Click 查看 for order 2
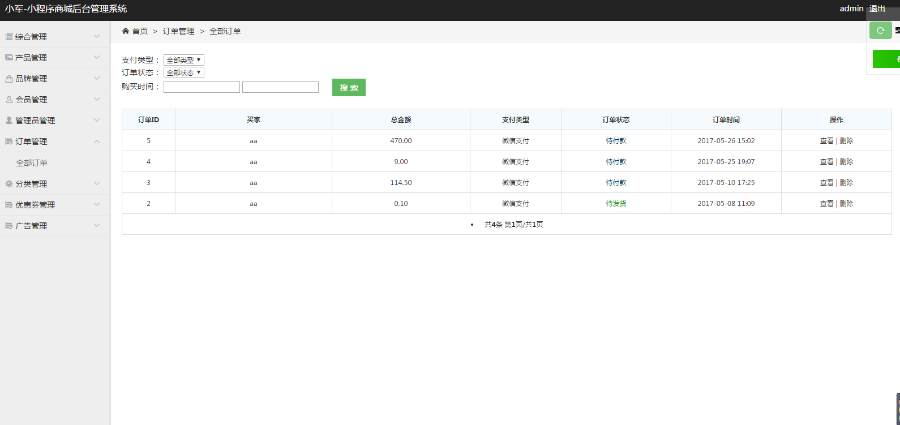900x425 pixels. (x=827, y=203)
